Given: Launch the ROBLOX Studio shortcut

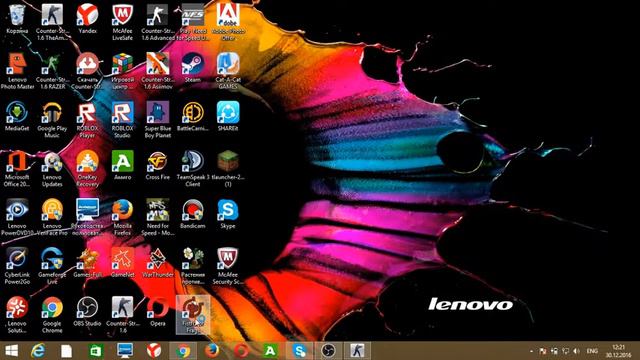Looking at the screenshot, I should (x=122, y=120).
